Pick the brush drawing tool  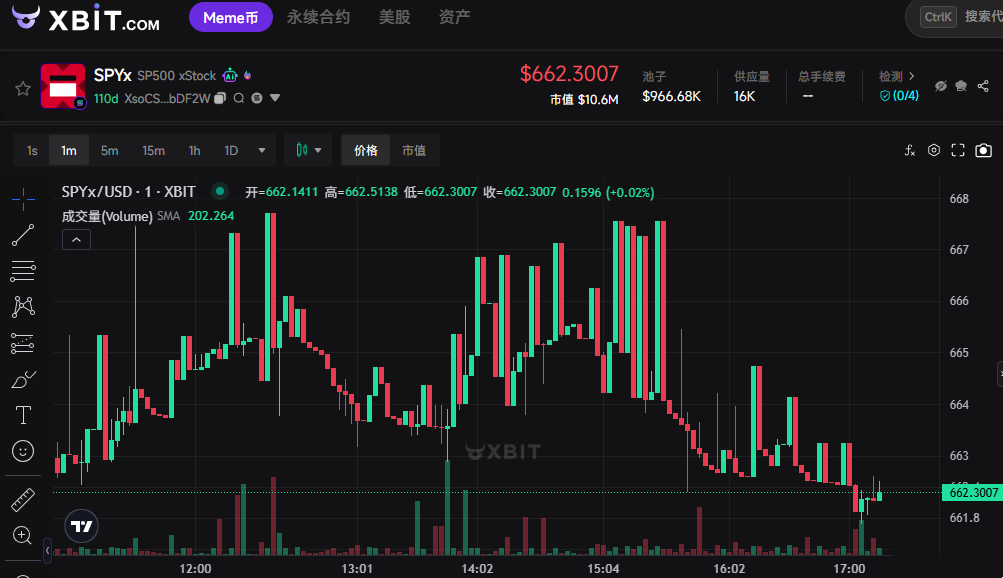click(x=23, y=380)
